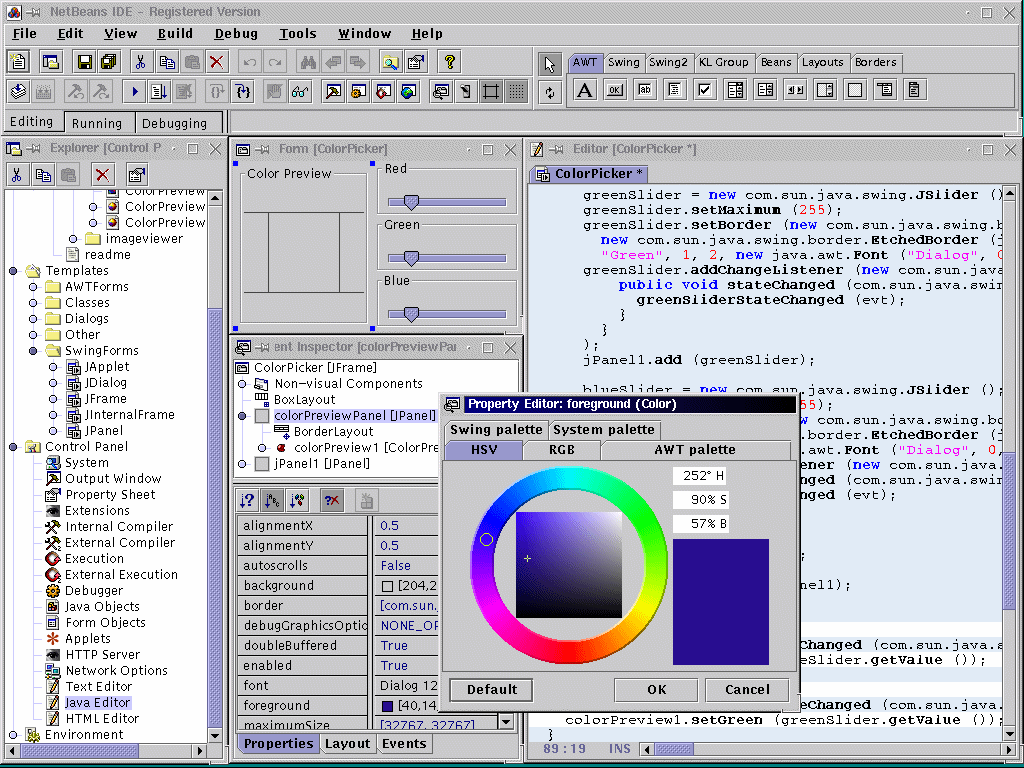The height and width of the screenshot is (768, 1024).
Task: Expand the jPanel1 [JPanel] node
Action: coord(242,464)
